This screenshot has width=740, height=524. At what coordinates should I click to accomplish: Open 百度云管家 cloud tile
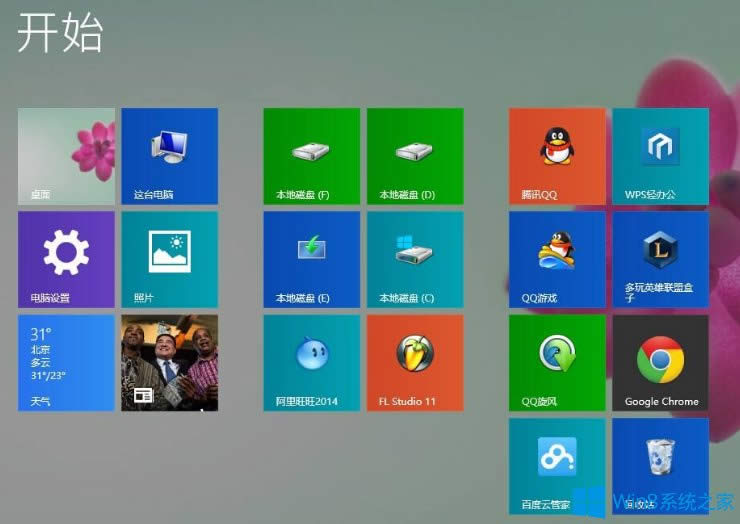coord(557,465)
